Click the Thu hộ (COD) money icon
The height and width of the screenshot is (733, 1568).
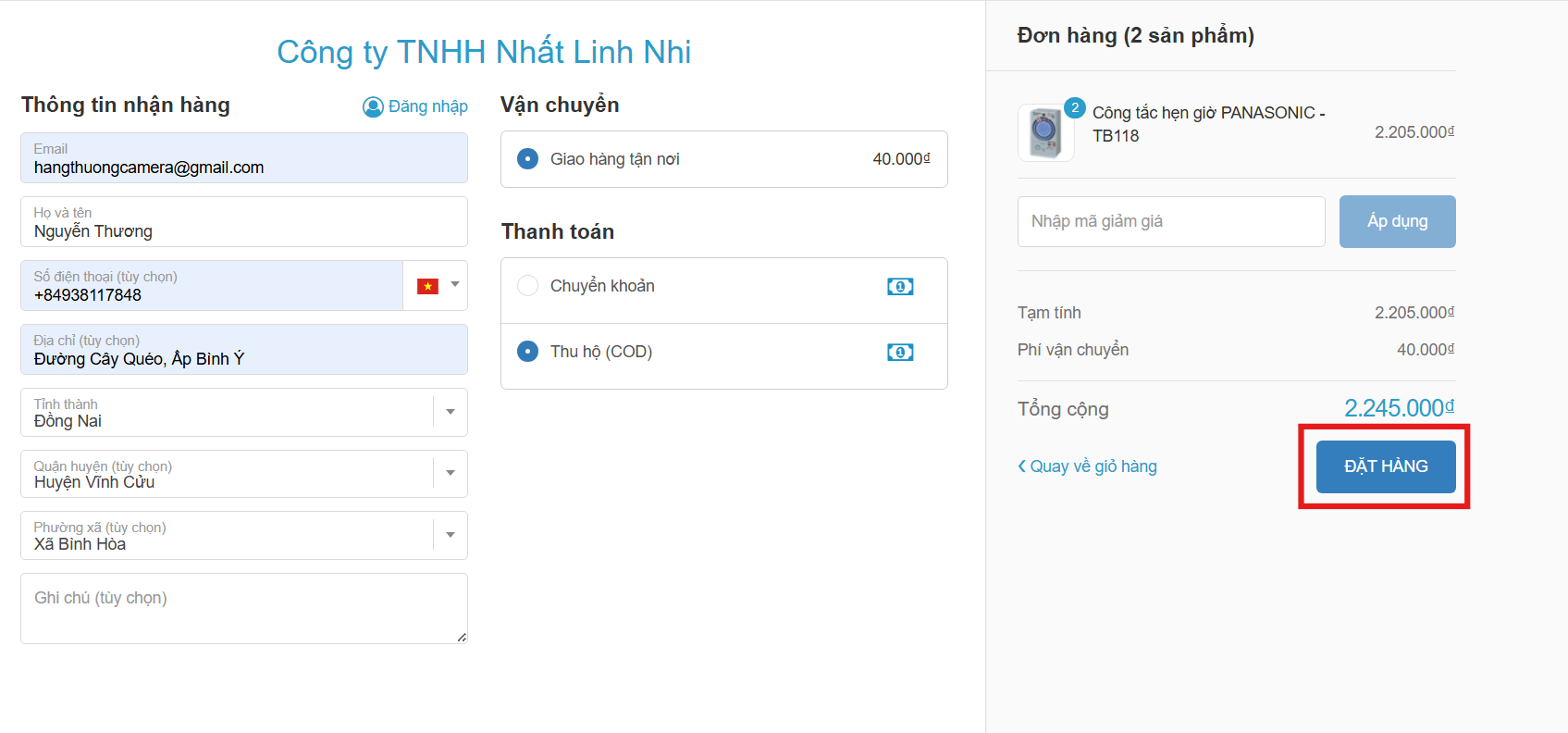[900, 353]
